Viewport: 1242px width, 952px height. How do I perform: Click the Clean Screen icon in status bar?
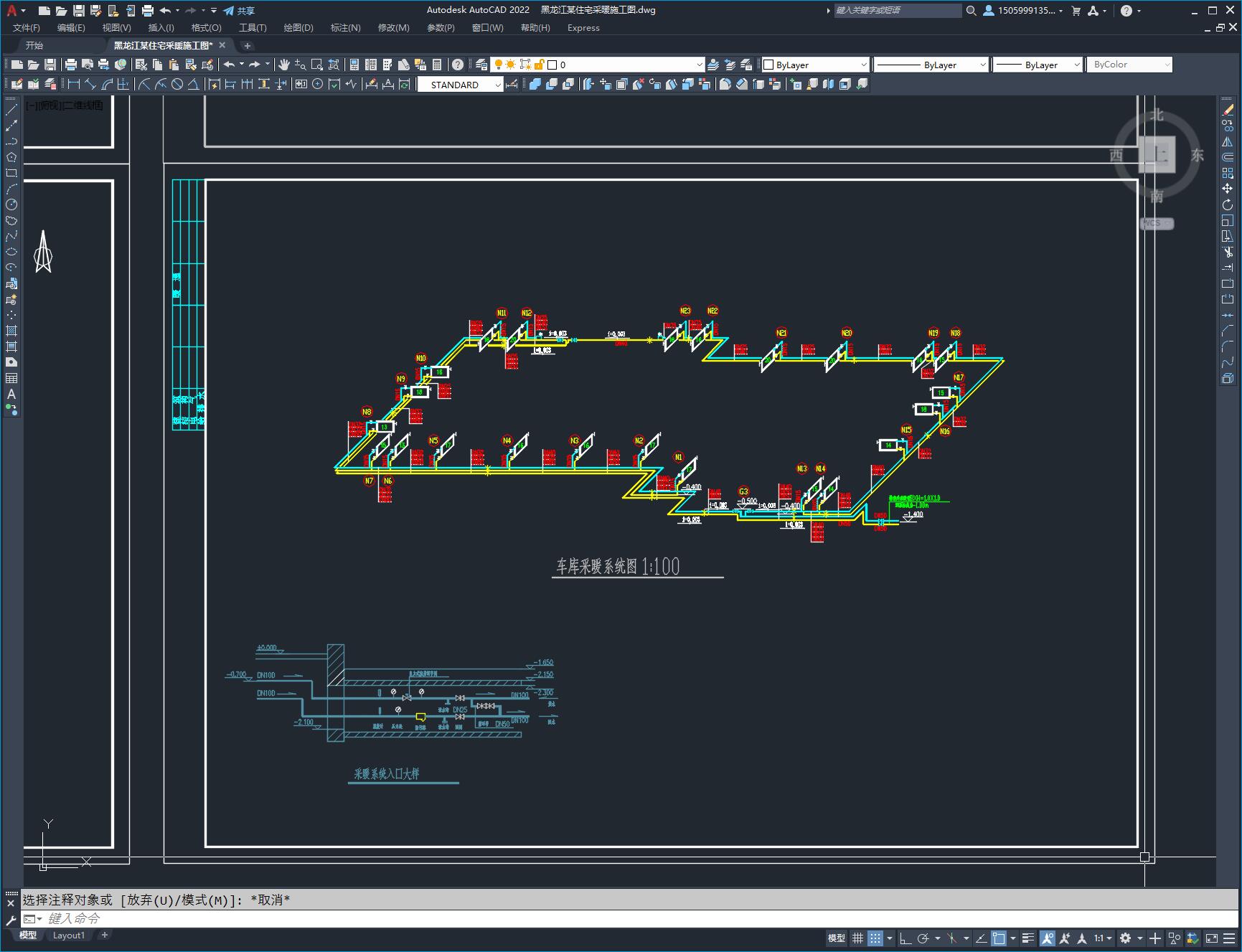click(x=1211, y=938)
